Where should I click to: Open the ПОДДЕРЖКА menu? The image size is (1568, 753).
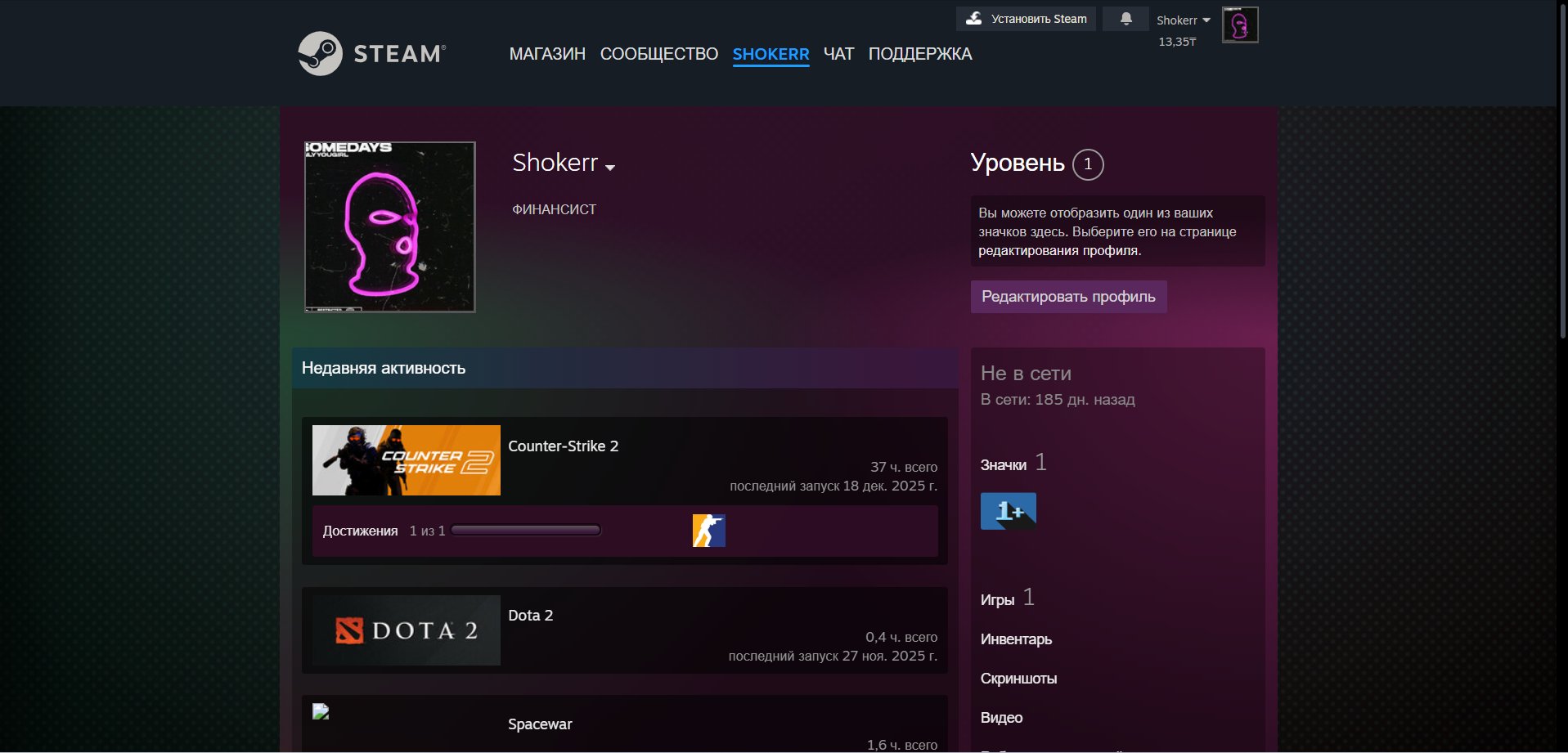coord(920,54)
